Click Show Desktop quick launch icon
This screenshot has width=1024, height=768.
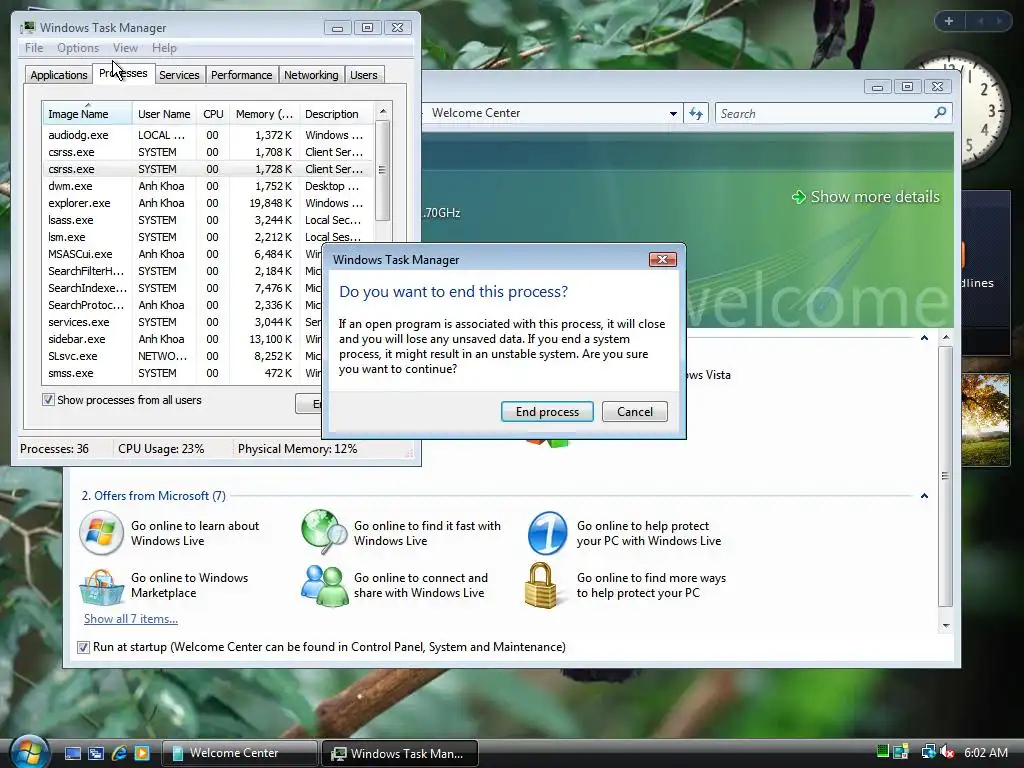[72, 753]
